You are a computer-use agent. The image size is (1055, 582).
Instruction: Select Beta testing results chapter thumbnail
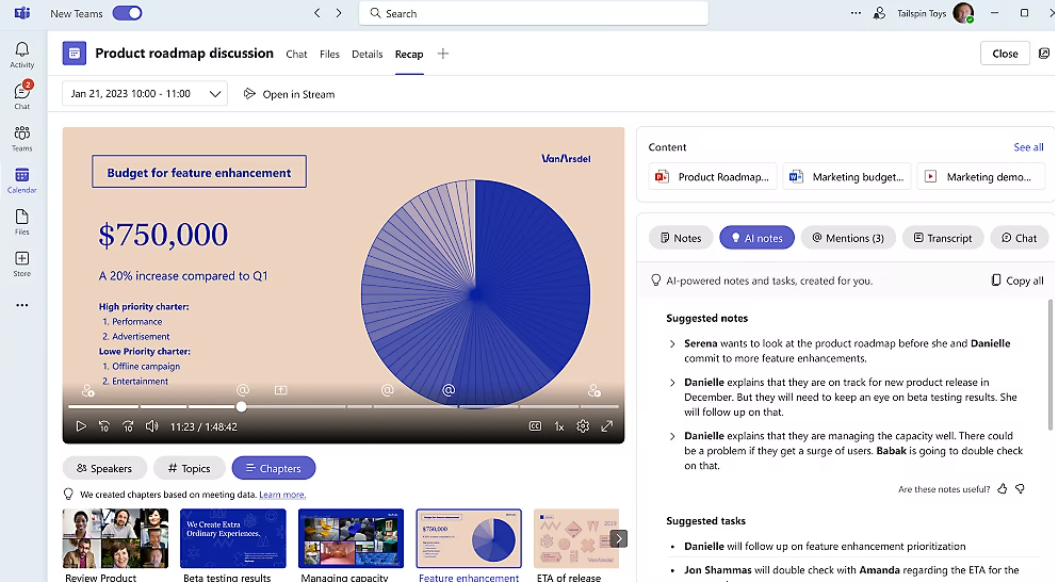(x=233, y=539)
